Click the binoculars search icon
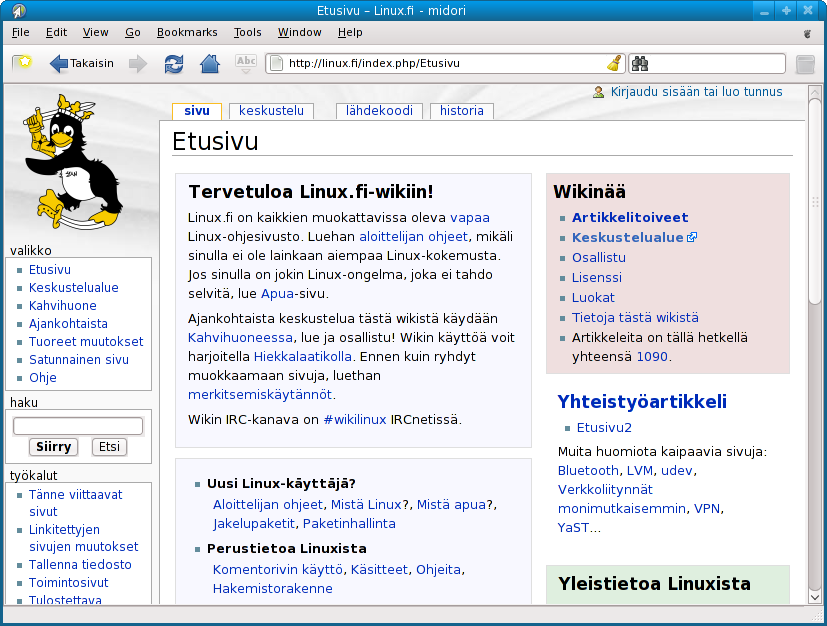Image resolution: width=827 pixels, height=626 pixels. [640, 64]
